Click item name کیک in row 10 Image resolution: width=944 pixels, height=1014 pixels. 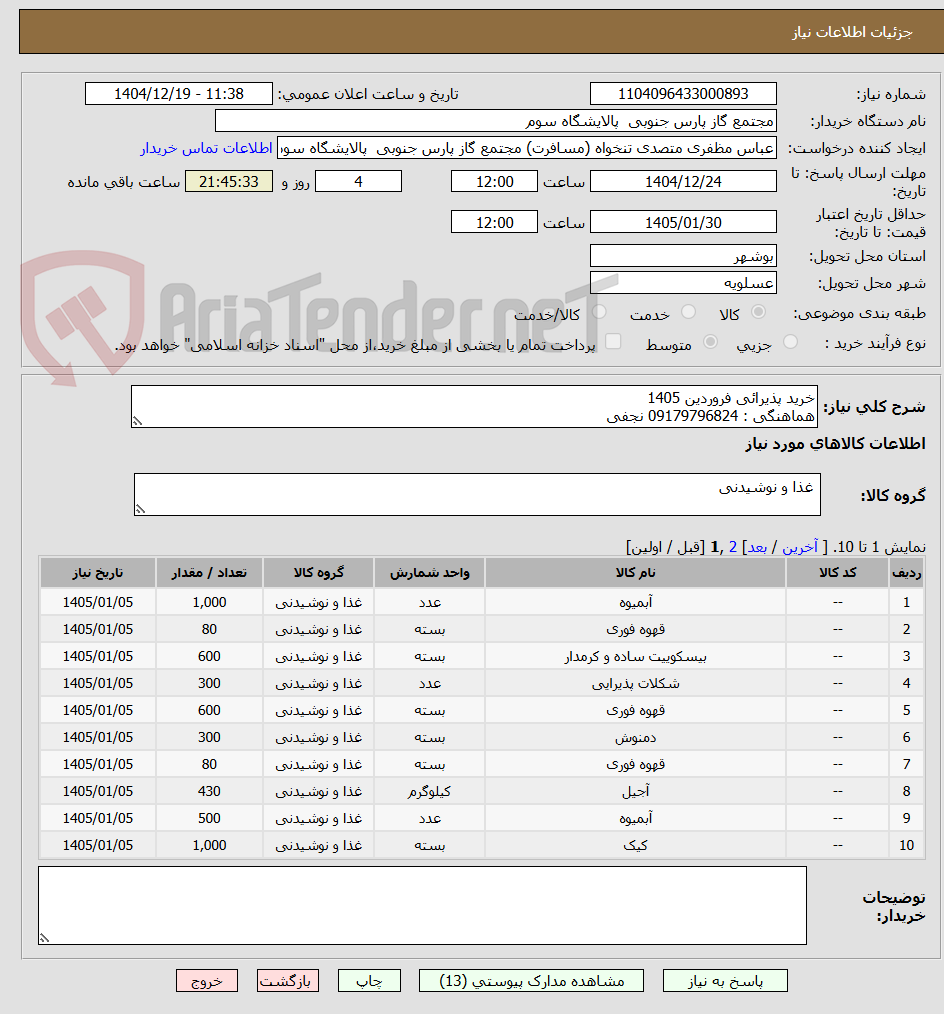[636, 845]
